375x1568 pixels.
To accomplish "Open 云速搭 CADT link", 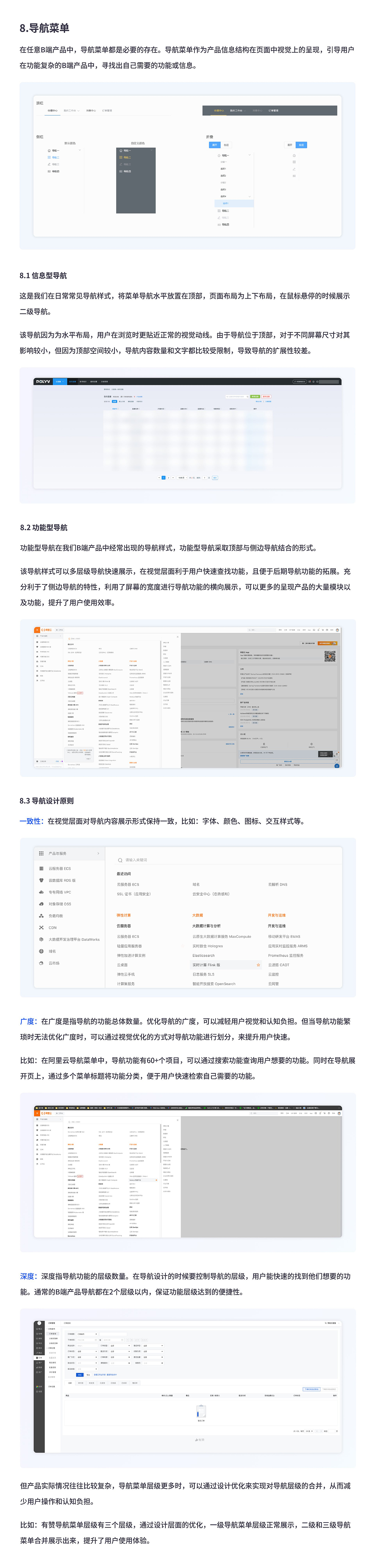I will point(278,965).
